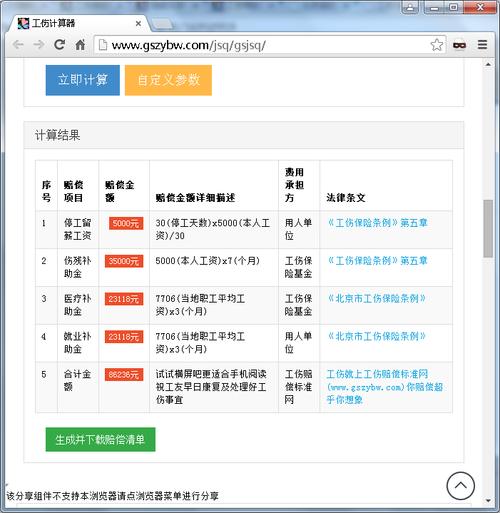Go back with the browser back arrow
500x513 pixels.
click(x=18, y=44)
